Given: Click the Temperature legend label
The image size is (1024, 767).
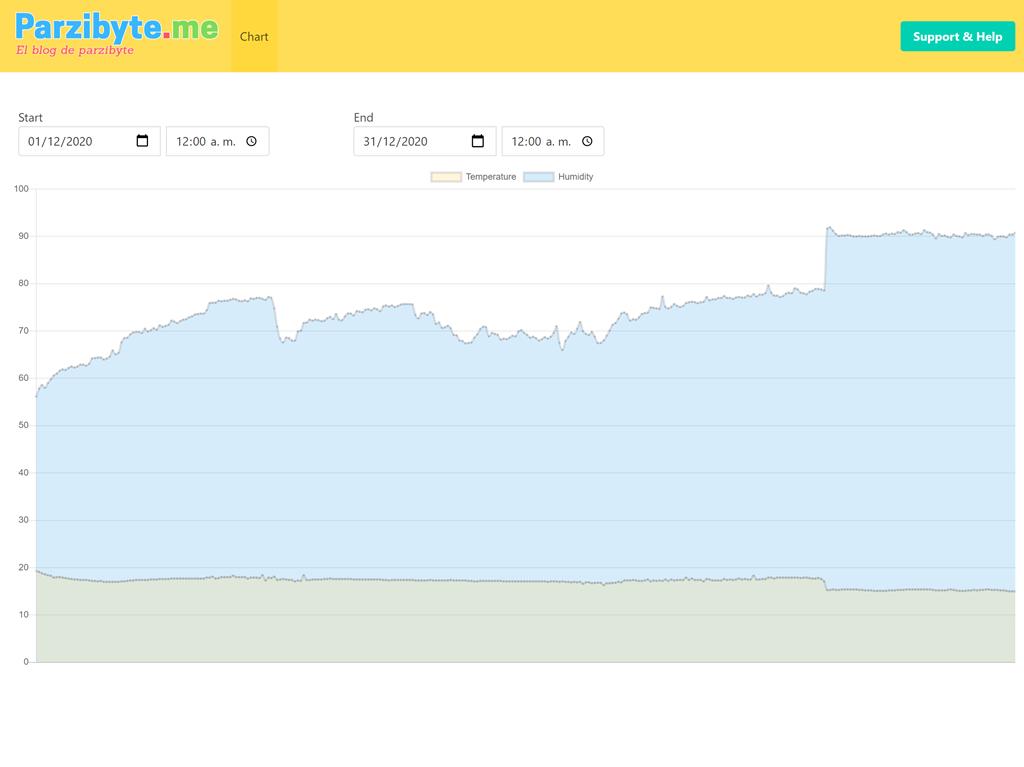Looking at the screenshot, I should tap(491, 177).
